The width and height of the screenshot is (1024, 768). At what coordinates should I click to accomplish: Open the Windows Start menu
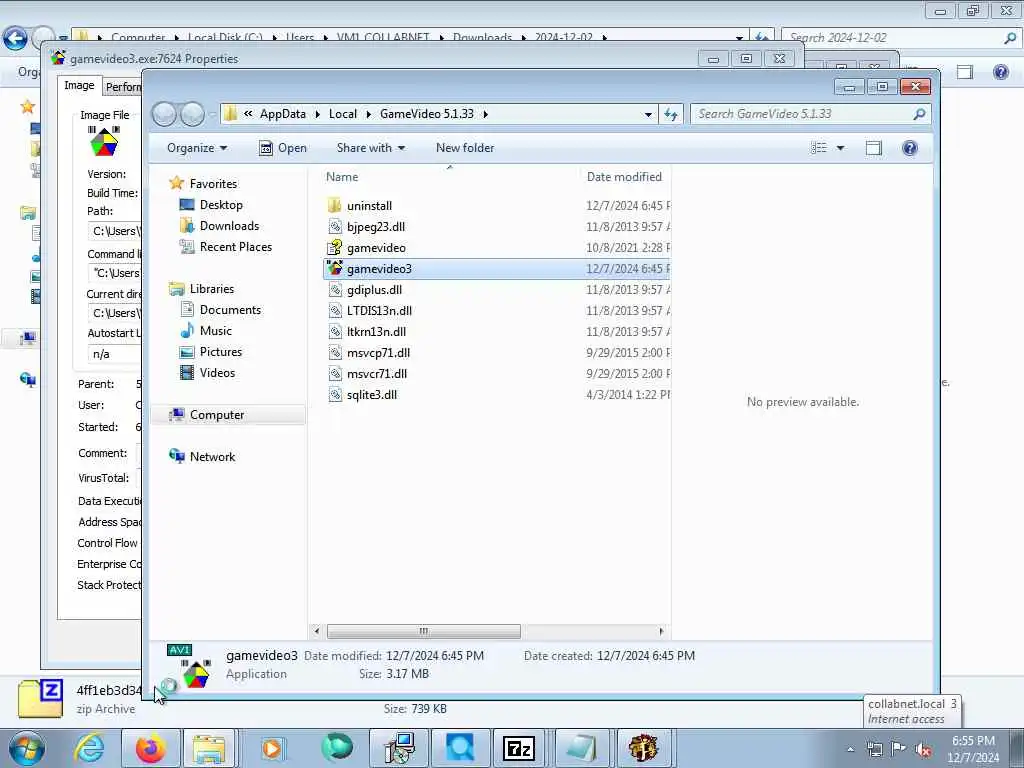click(27, 748)
